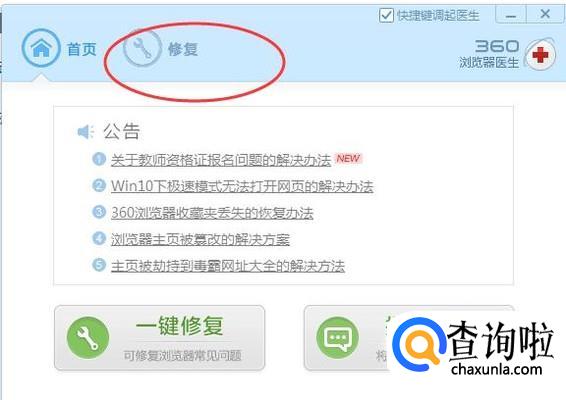This screenshot has width=566, height=400.
Task: Open the 浏览器主页被篡改的解决方案 link
Action: [x=200, y=239]
